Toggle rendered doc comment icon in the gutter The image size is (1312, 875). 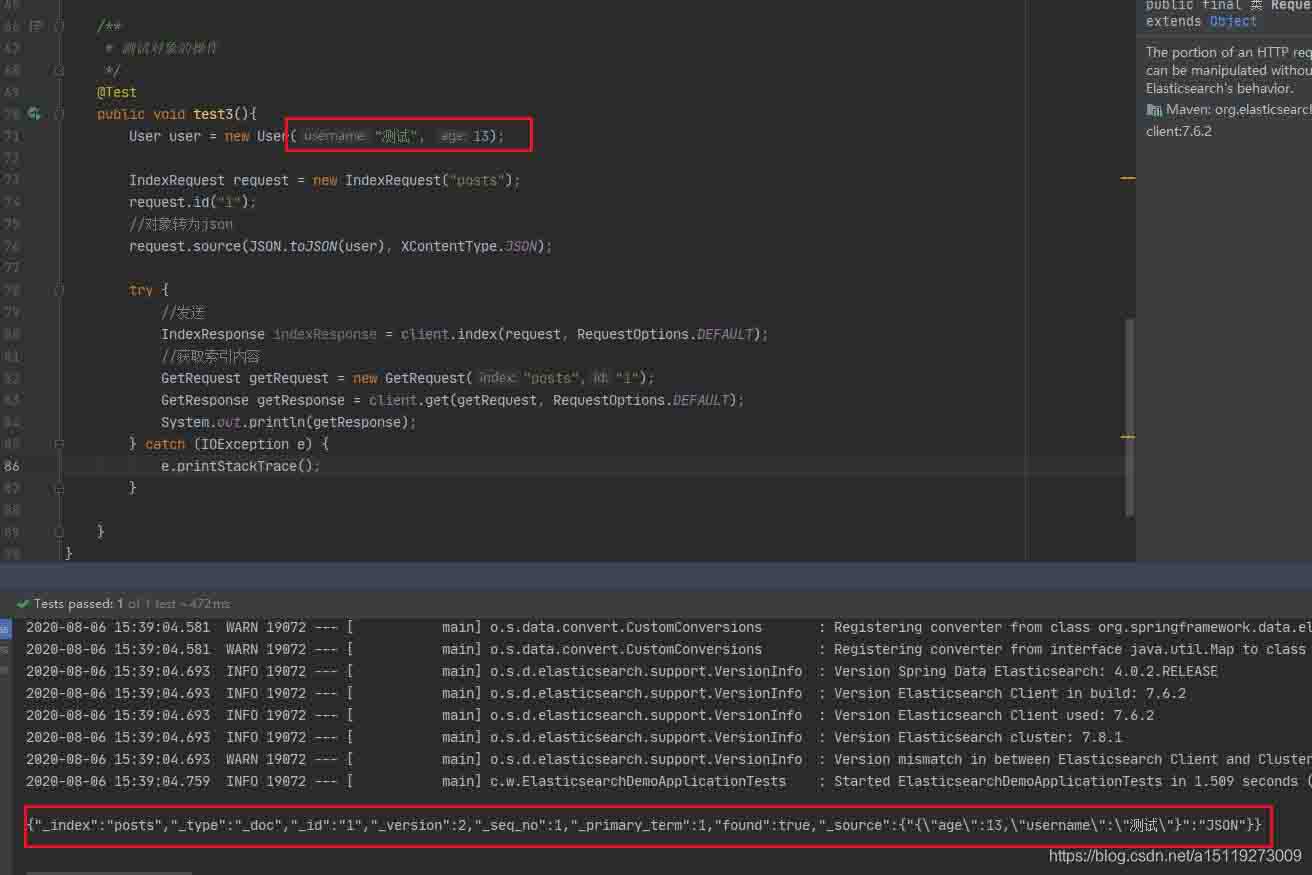[37, 26]
